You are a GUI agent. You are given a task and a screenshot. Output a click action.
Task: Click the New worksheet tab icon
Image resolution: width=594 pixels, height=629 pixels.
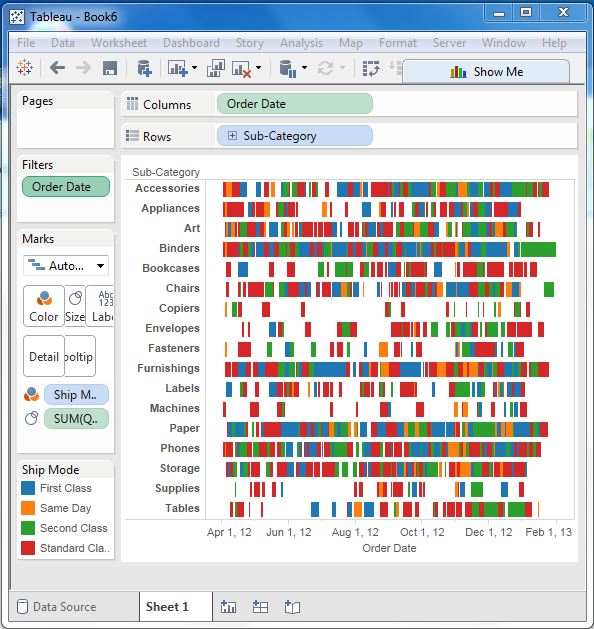click(228, 607)
